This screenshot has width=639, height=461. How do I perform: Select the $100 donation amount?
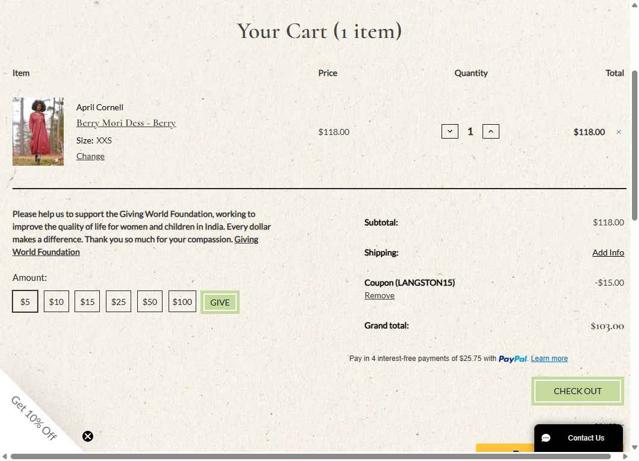tap(182, 302)
